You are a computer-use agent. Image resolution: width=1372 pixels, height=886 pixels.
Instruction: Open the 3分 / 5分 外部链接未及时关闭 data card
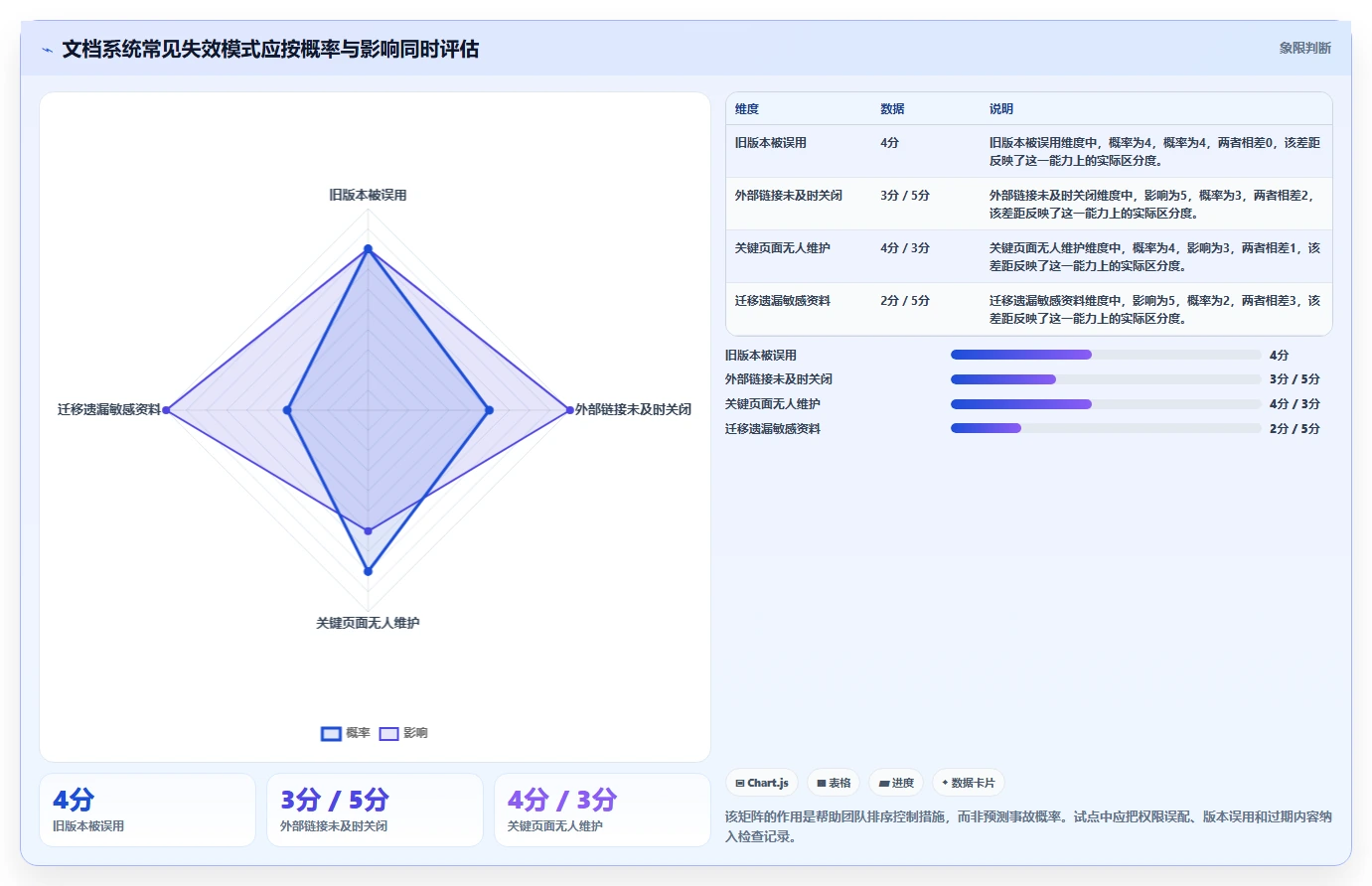(x=375, y=811)
